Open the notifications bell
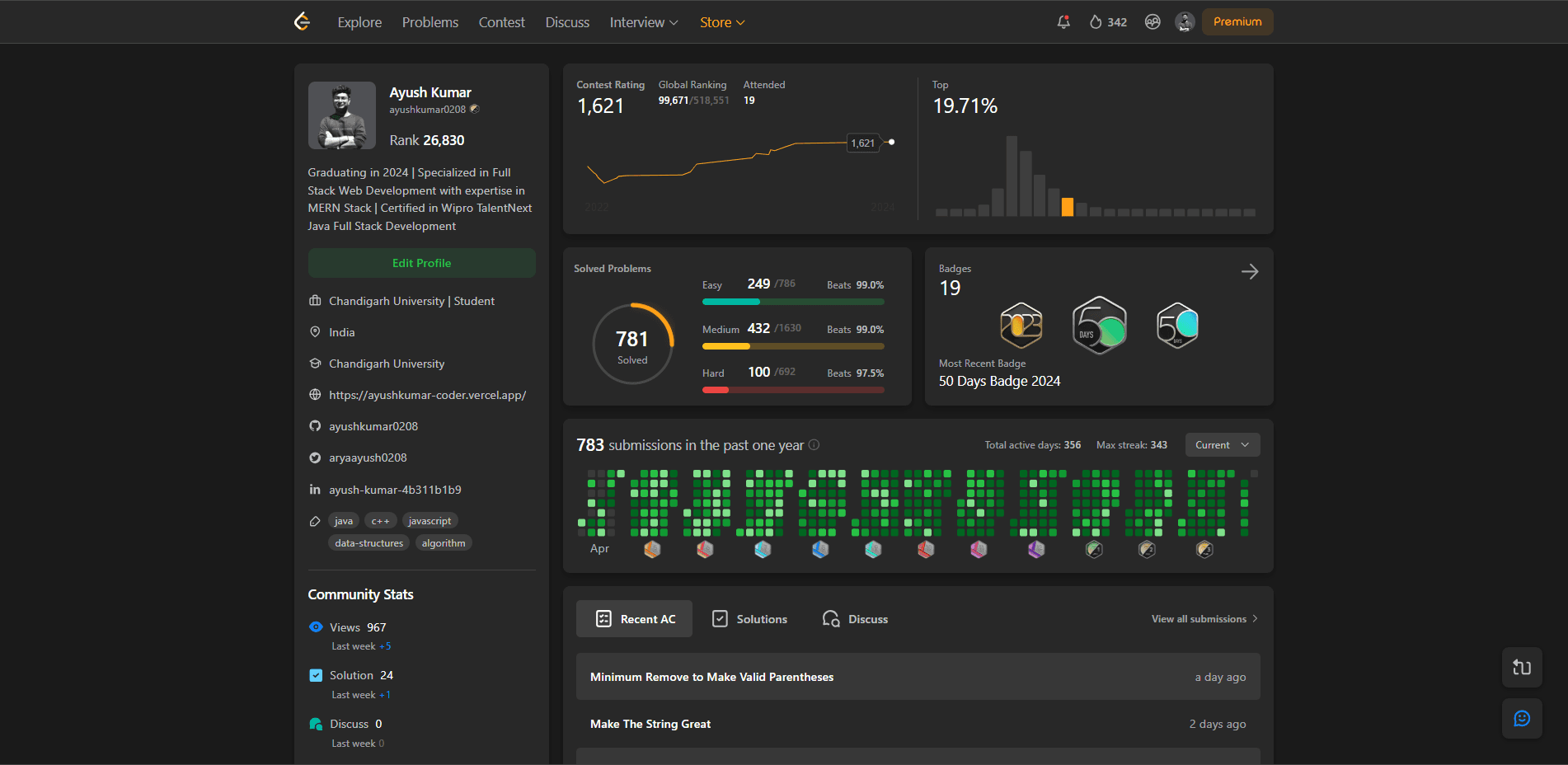This screenshot has height=765, width=1568. 1063,22
